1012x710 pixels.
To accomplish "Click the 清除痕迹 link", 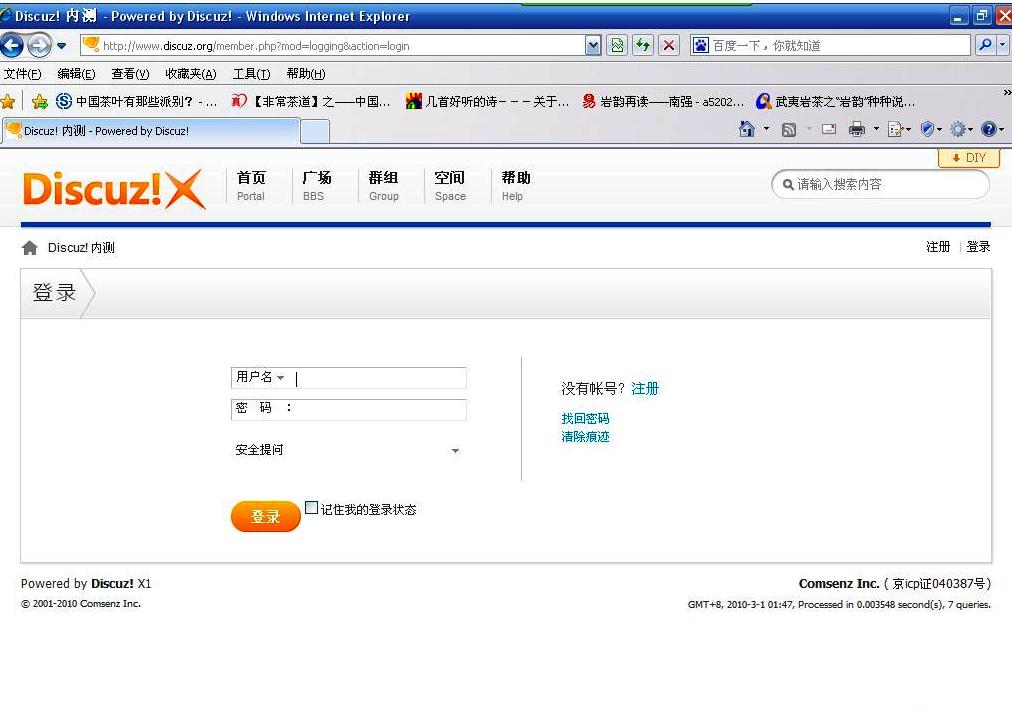I will 585,437.
